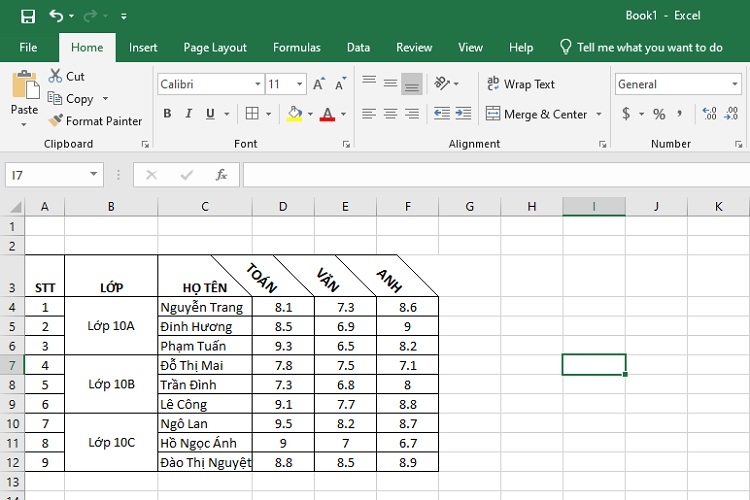Click the Wrap Text button
The image size is (750, 500).
point(520,84)
